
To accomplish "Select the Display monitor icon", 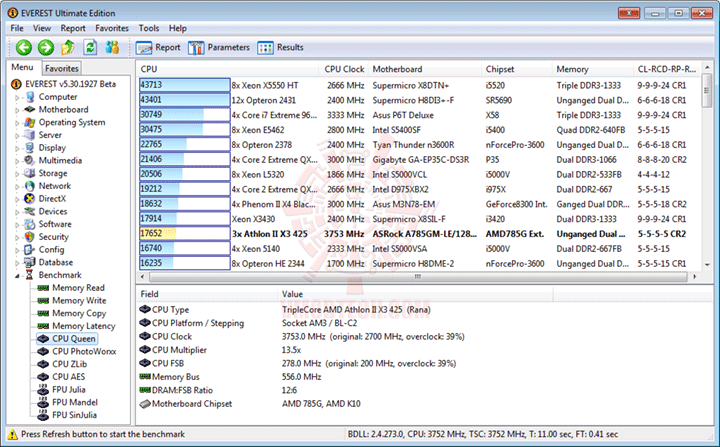I will click(x=30, y=147).
